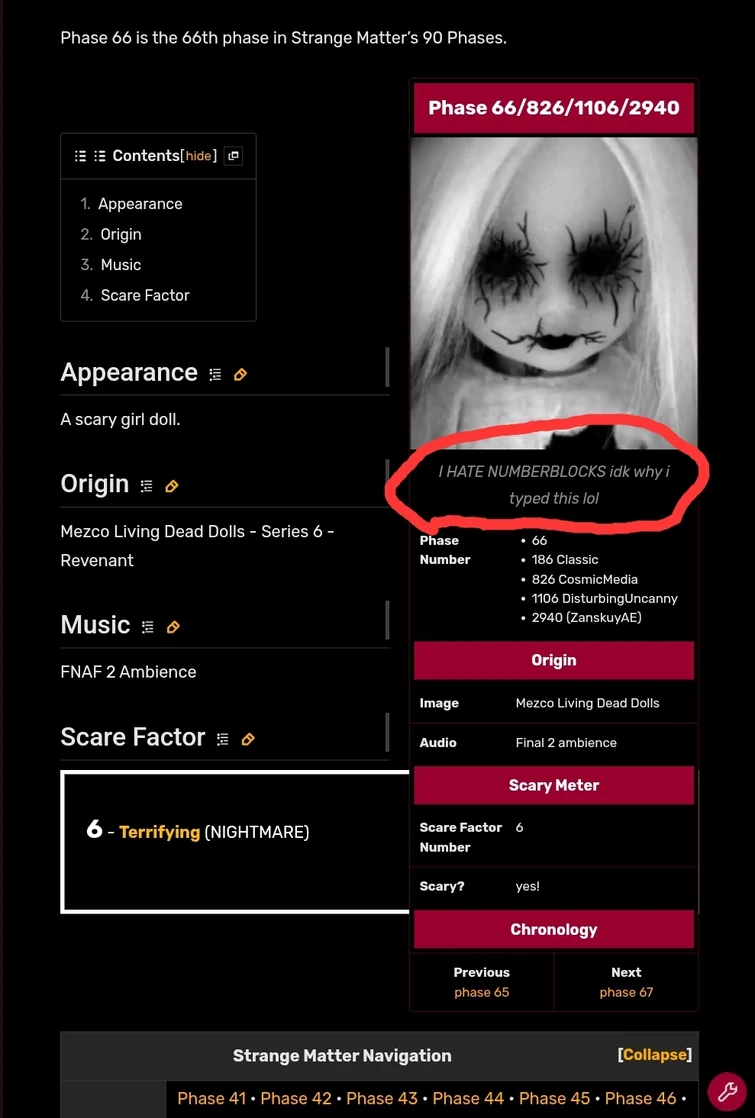Jump to Appearance in Contents

[x=140, y=204]
